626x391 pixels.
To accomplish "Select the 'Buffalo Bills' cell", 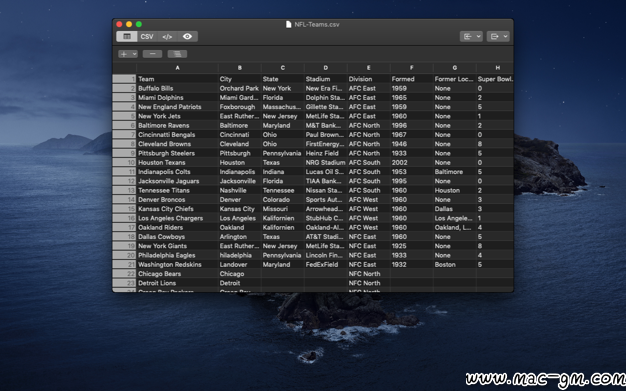I will point(177,88).
